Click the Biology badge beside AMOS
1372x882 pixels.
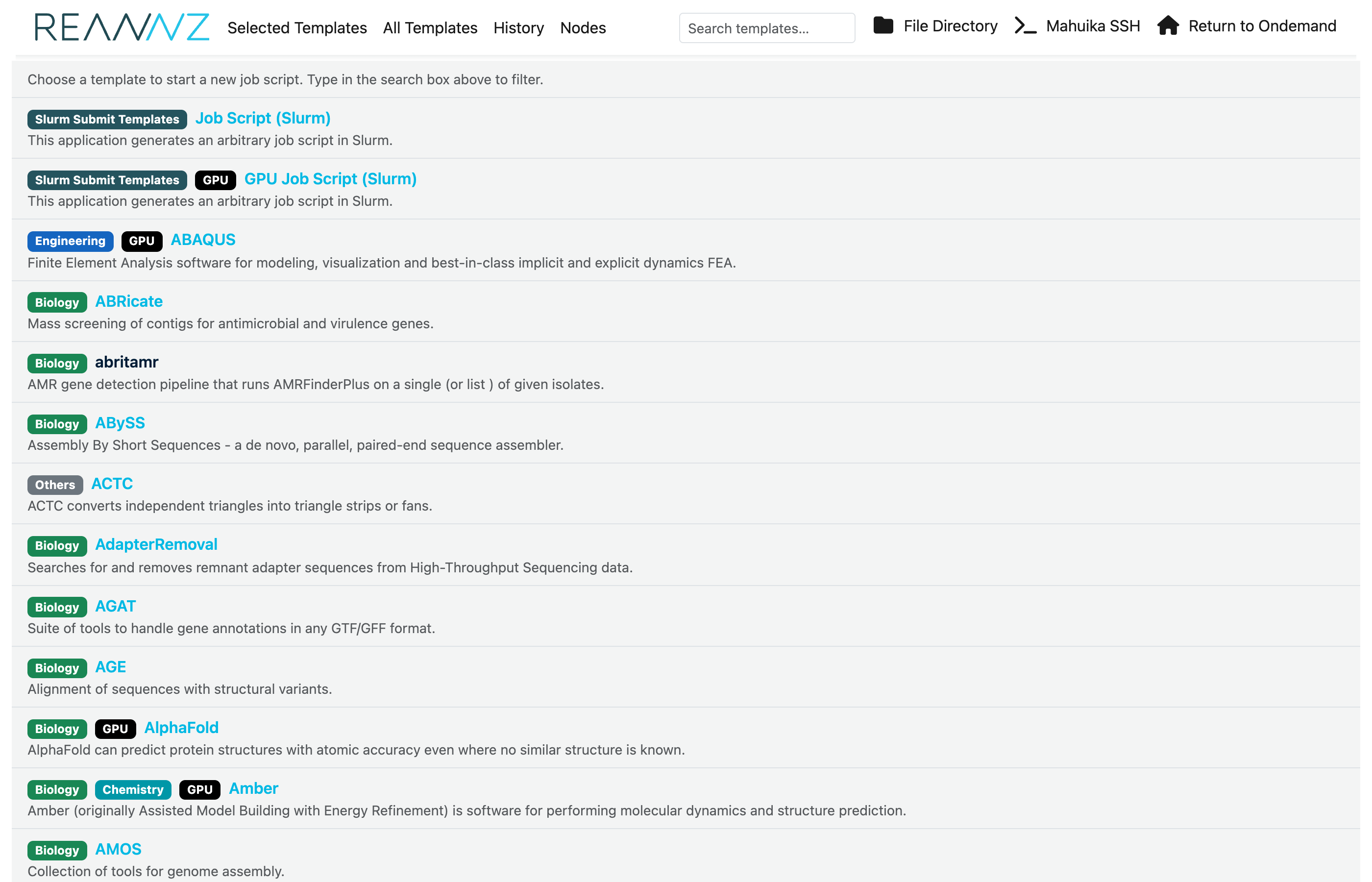pos(57,850)
